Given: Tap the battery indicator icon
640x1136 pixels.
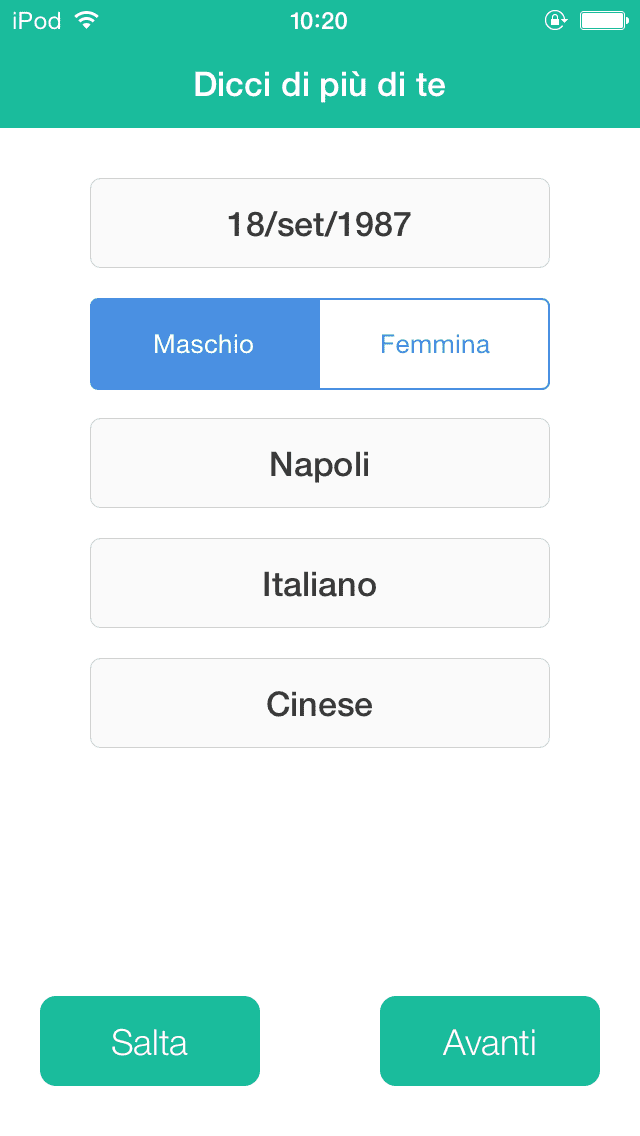Looking at the screenshot, I should pos(602,20).
